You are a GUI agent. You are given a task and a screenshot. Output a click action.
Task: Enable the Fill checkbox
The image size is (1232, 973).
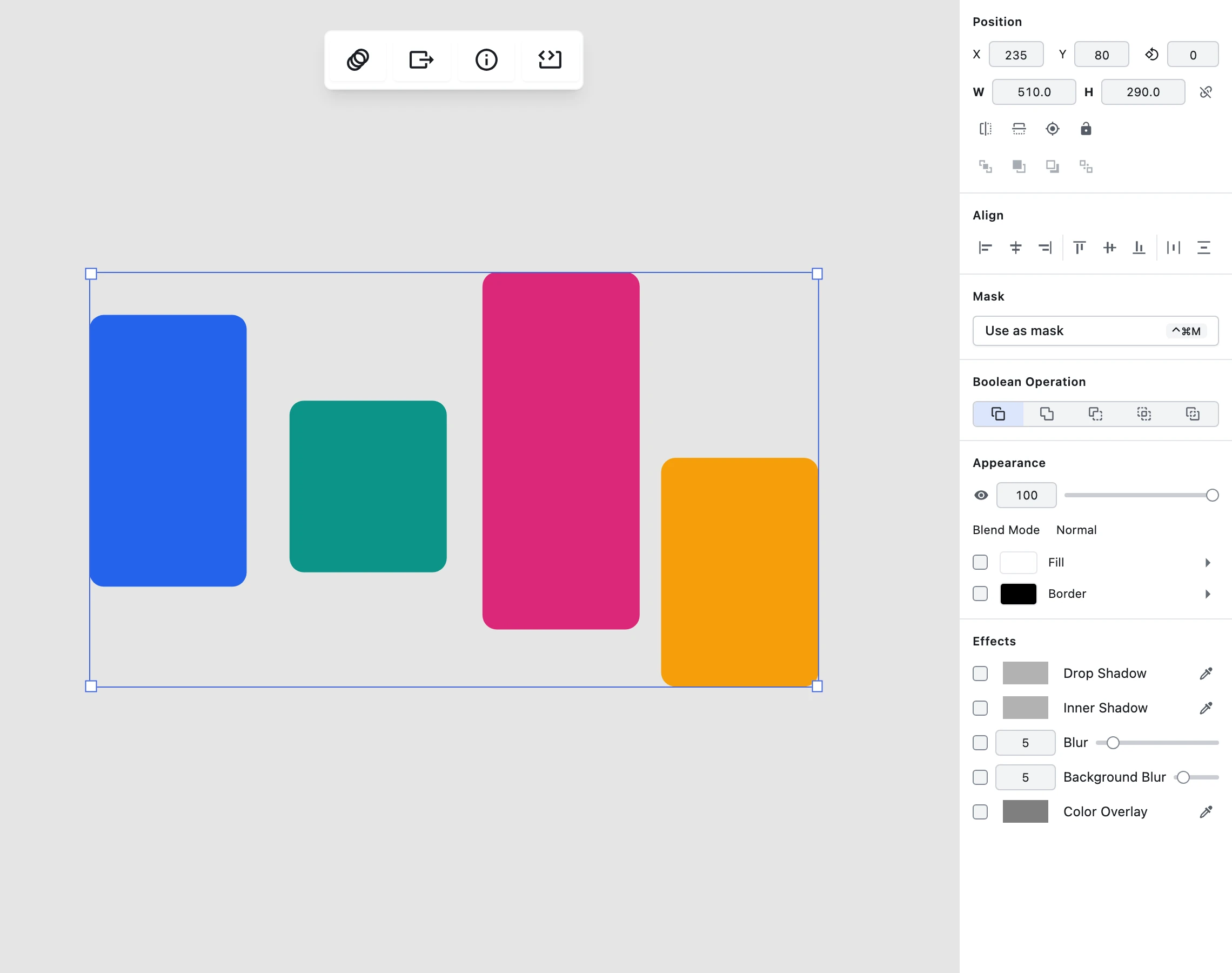tap(980, 563)
